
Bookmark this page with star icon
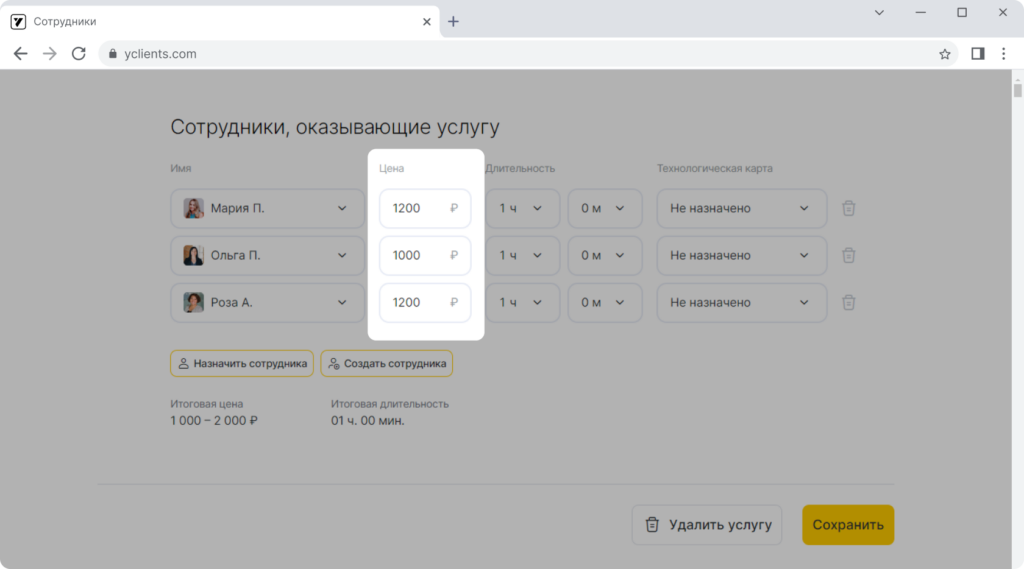click(944, 54)
